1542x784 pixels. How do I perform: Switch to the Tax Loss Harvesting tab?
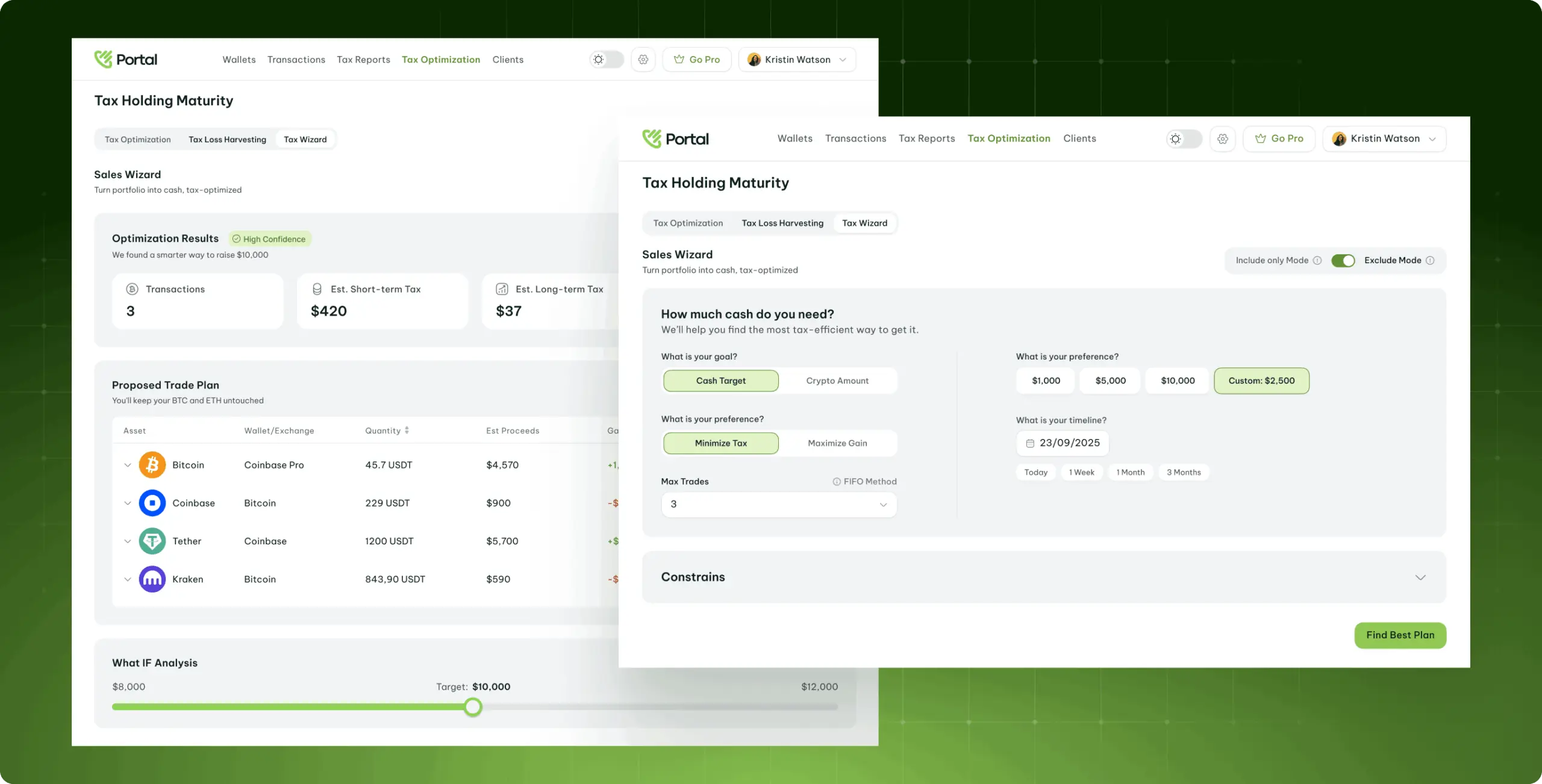(x=782, y=223)
